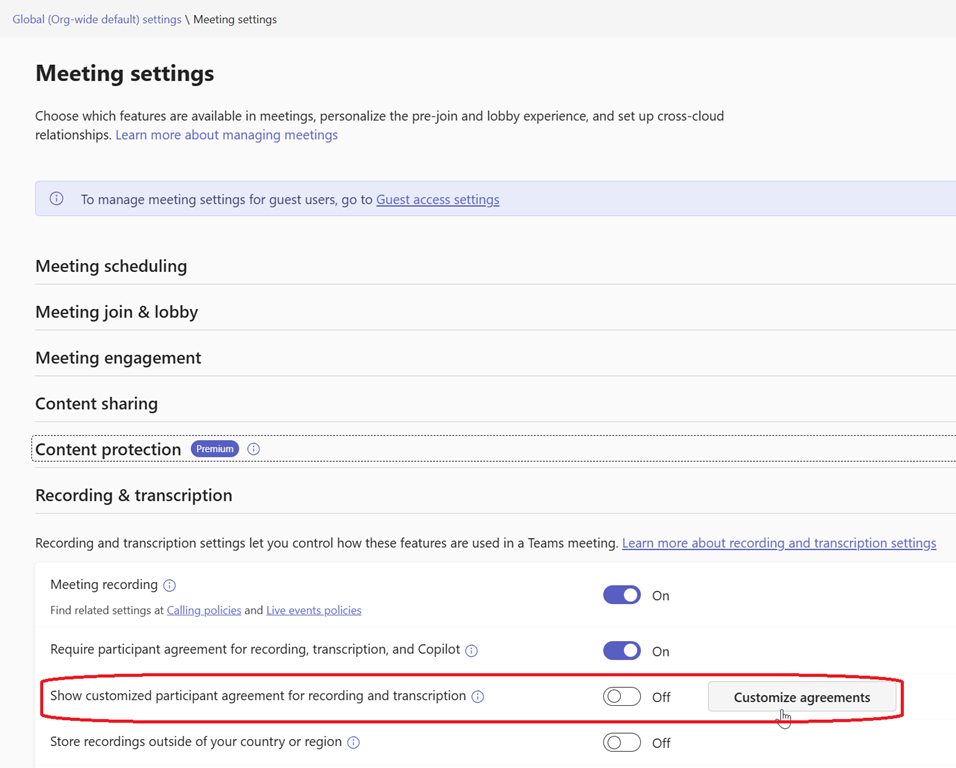Viewport: 956px width, 768px height.
Task: Enable Store recordings outside country toggle
Action: coord(621,743)
